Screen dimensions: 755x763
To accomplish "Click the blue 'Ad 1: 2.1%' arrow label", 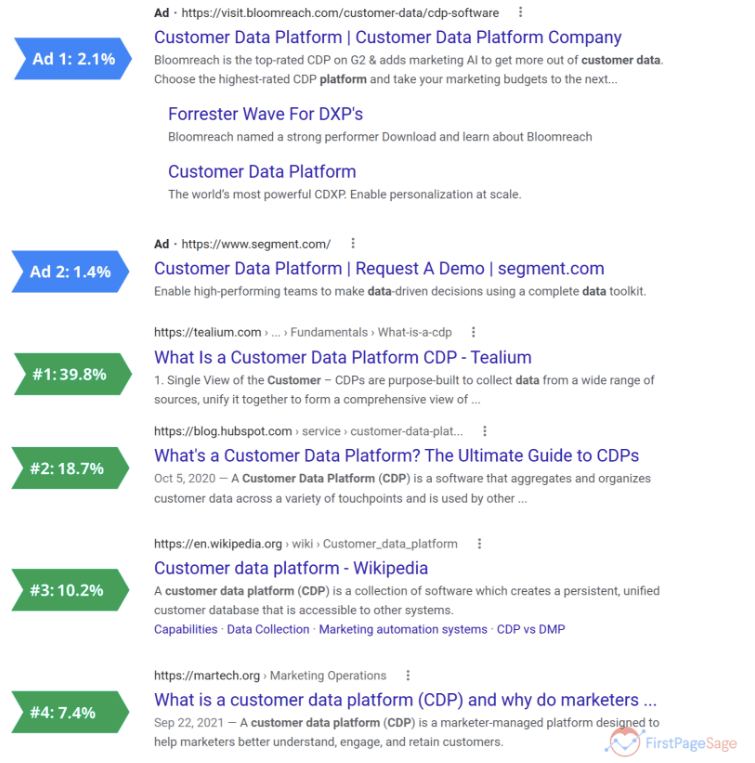I will pyautogui.click(x=72, y=58).
